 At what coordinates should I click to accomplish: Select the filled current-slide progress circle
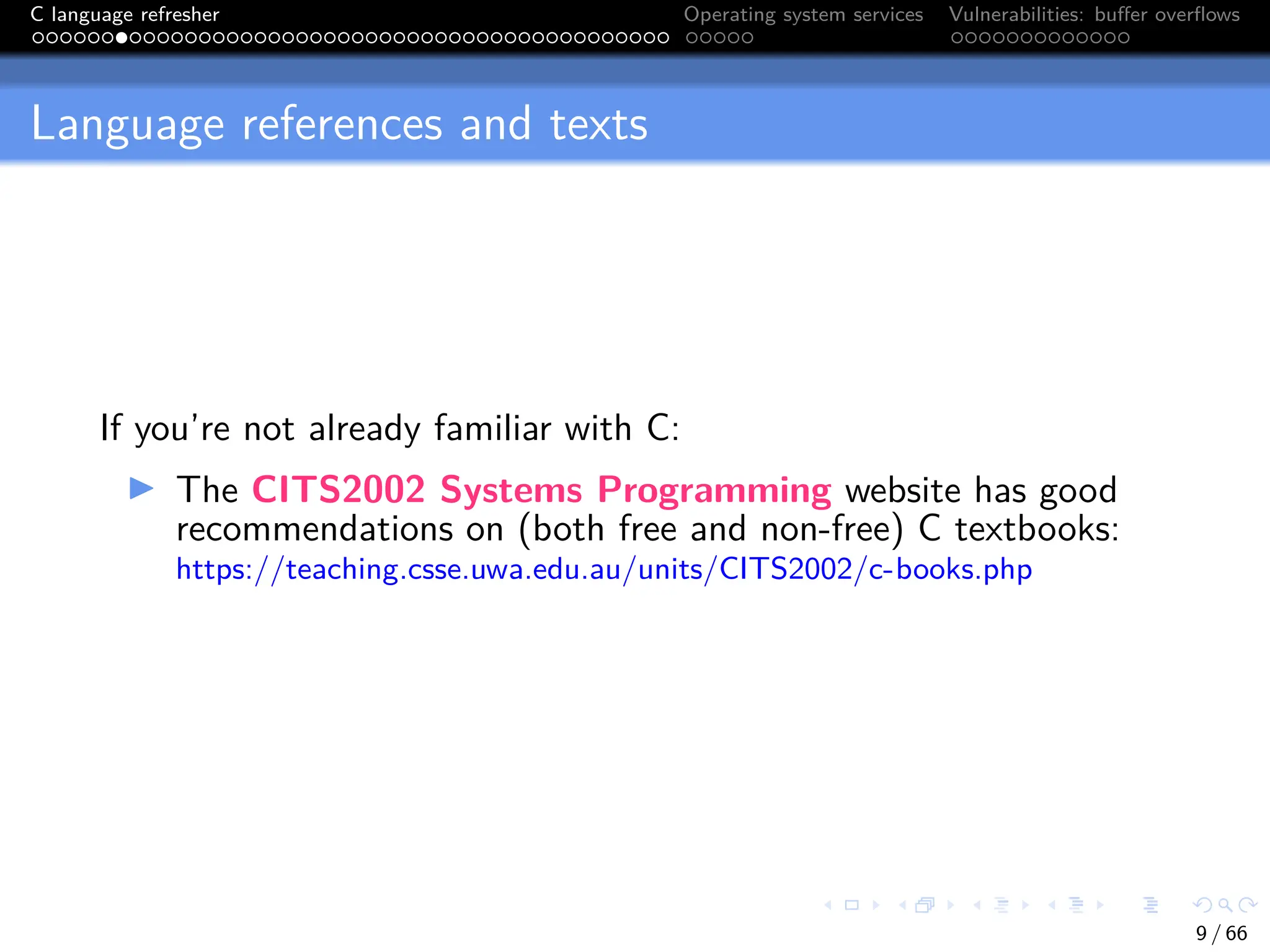click(122, 38)
